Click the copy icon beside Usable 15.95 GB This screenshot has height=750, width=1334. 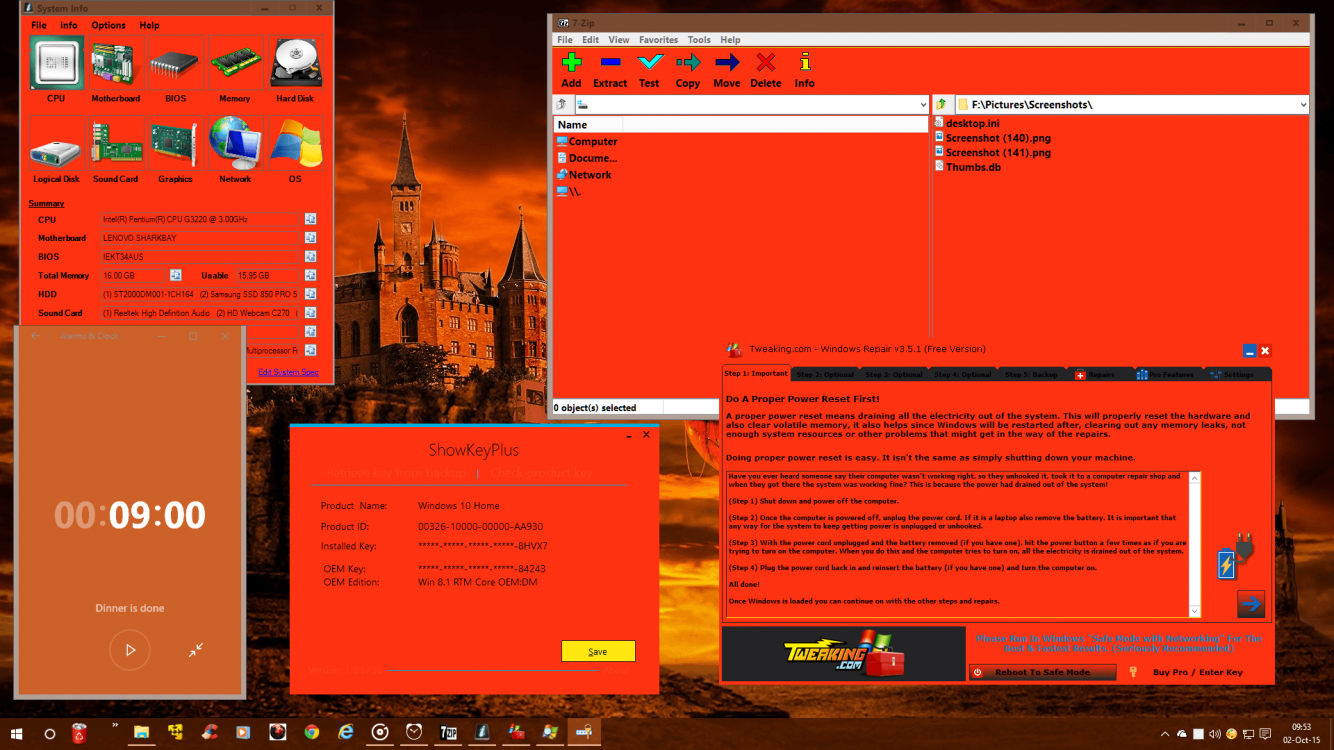311,275
